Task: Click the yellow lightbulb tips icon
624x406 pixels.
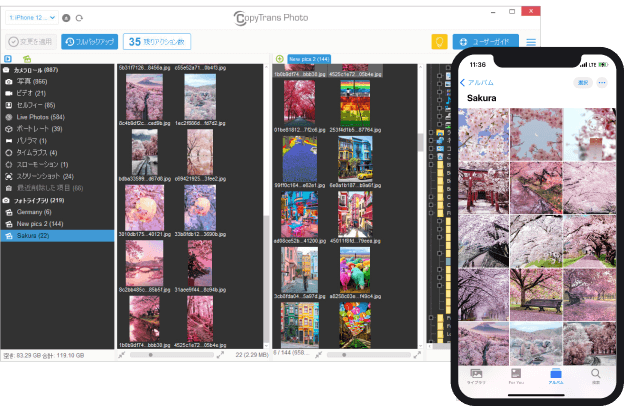Action: (x=439, y=41)
